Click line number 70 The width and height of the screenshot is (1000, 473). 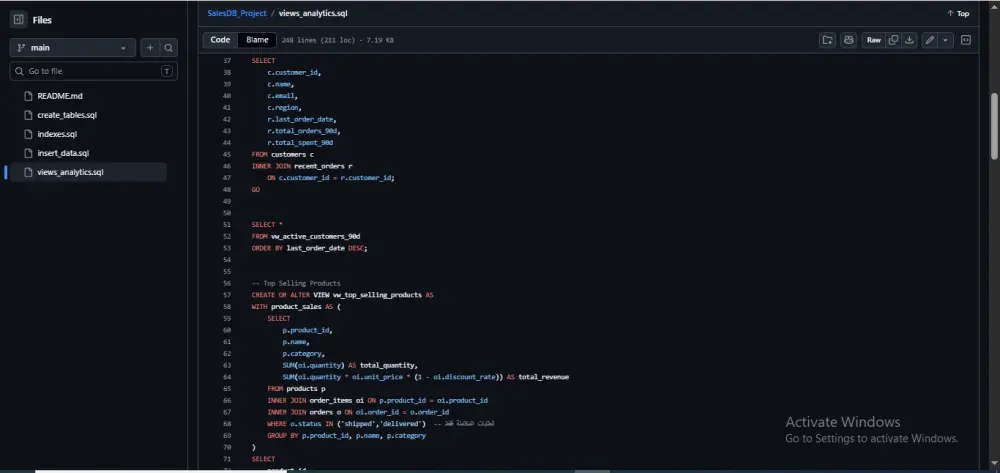227,448
